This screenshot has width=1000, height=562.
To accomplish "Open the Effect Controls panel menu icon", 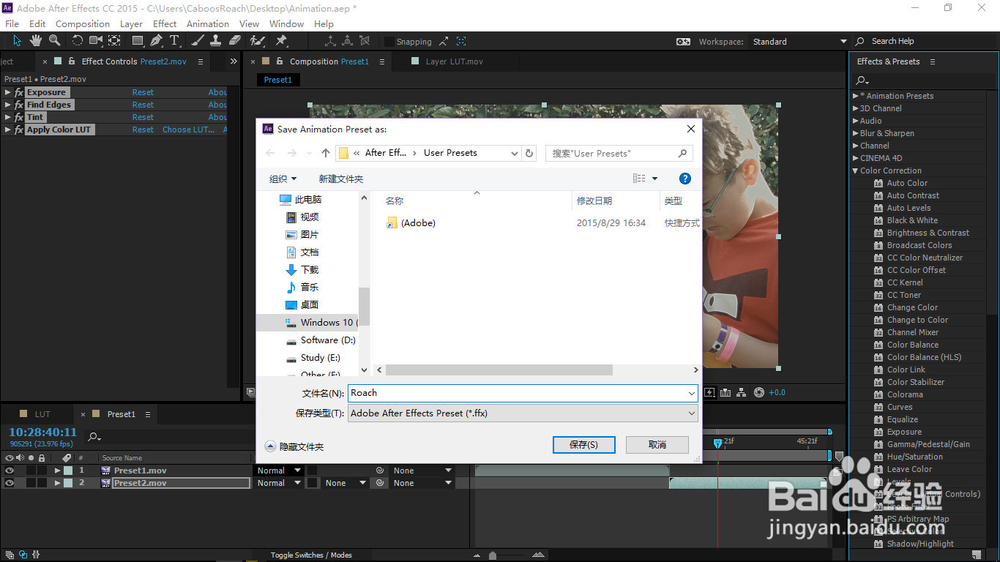I will (200, 62).
